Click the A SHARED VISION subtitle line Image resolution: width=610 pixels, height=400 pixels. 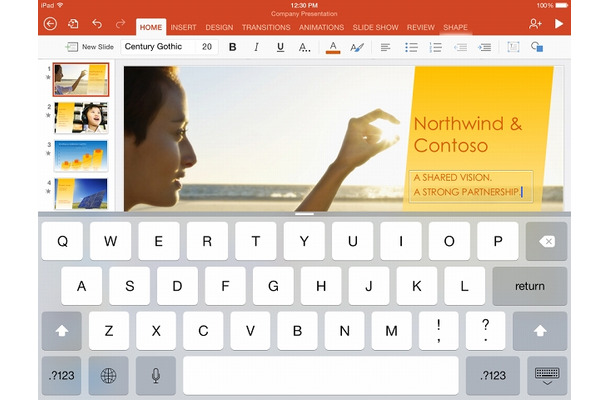[453, 177]
